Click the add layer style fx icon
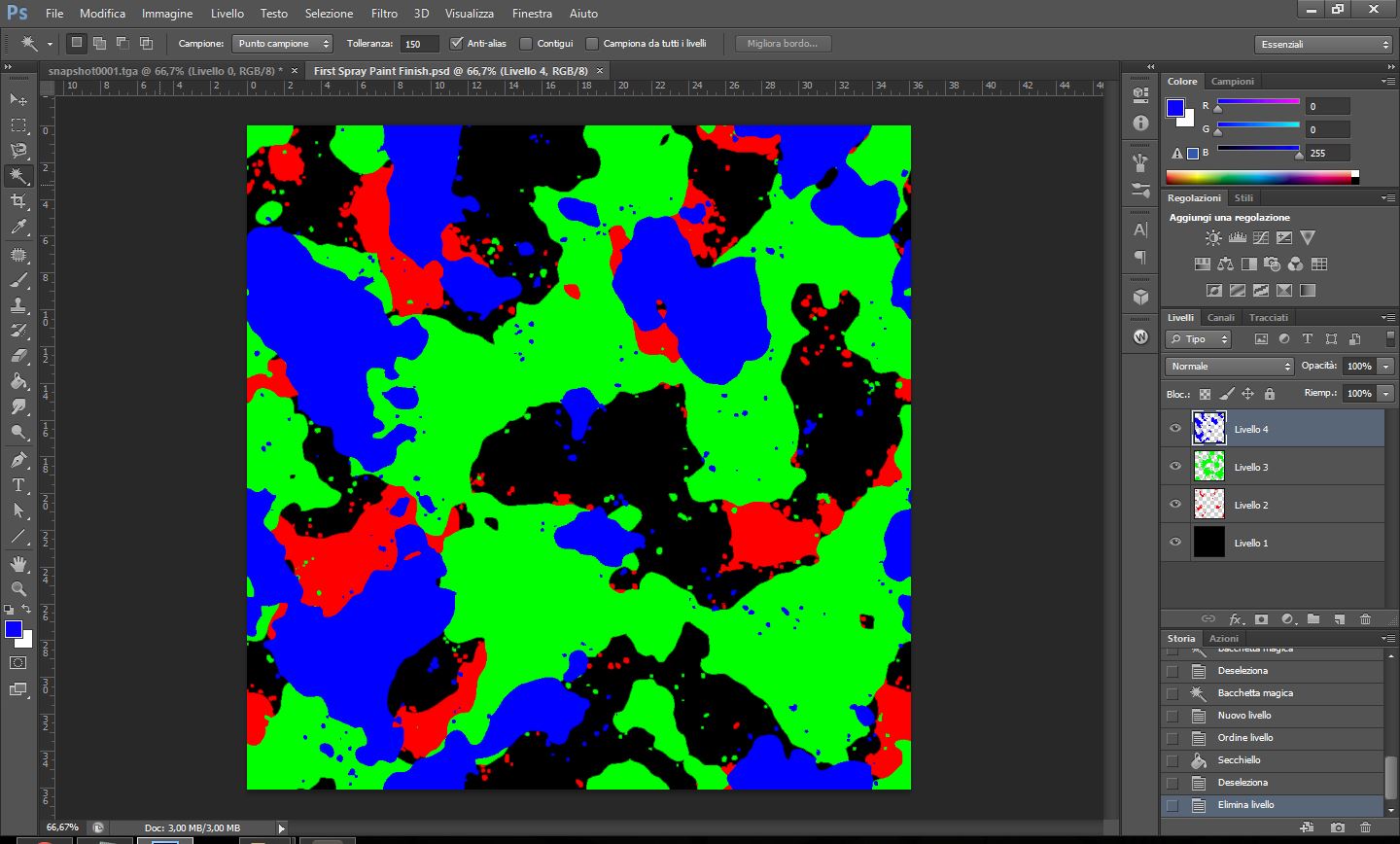This screenshot has height=844, width=1400. (x=1236, y=619)
